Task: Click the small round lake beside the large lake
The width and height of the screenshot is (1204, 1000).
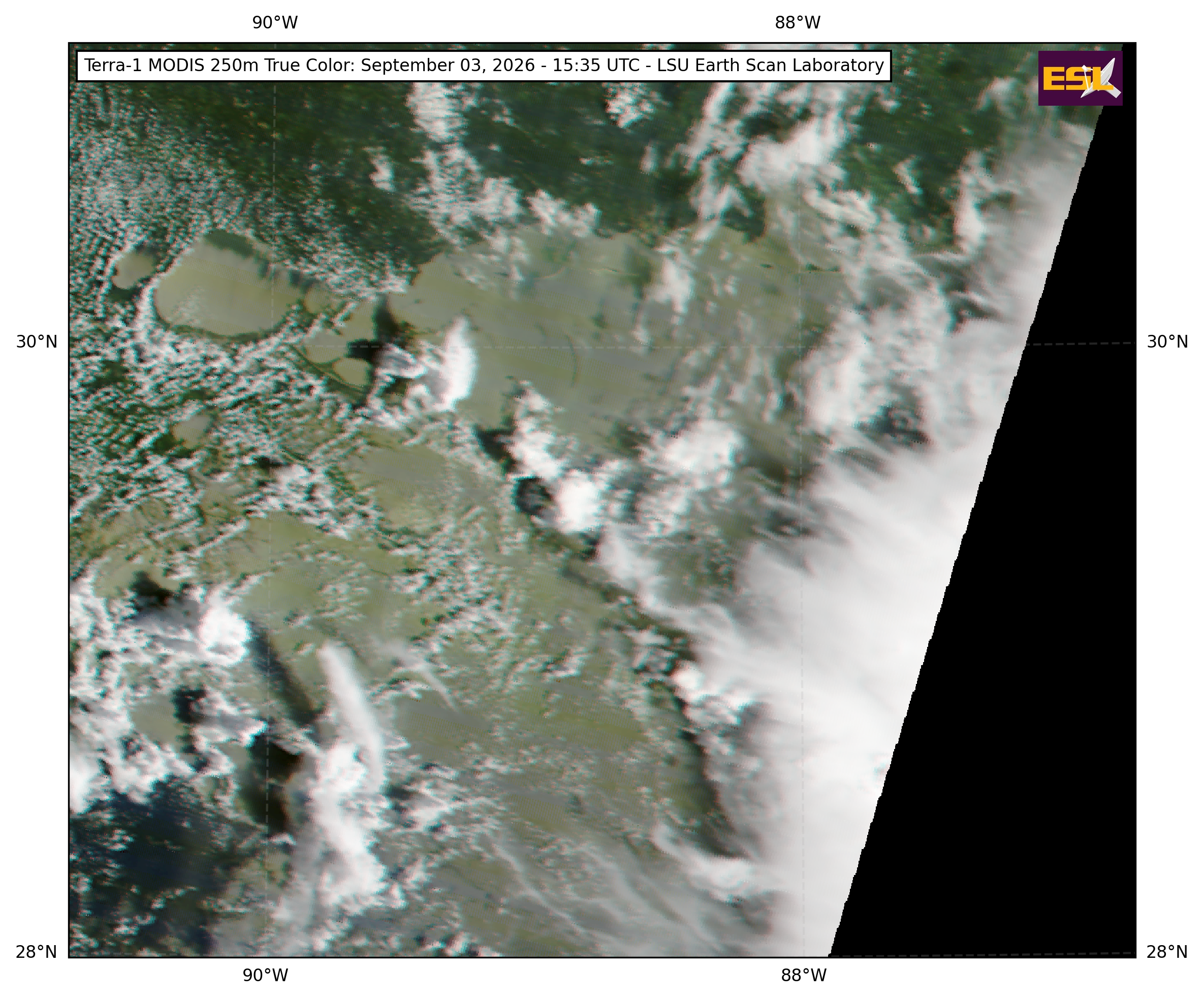Action: tap(135, 268)
